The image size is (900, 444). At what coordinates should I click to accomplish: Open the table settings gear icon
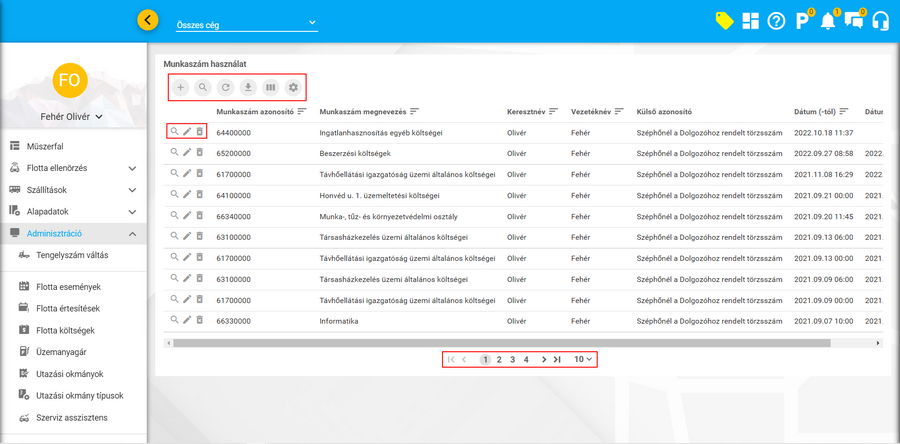coord(293,88)
